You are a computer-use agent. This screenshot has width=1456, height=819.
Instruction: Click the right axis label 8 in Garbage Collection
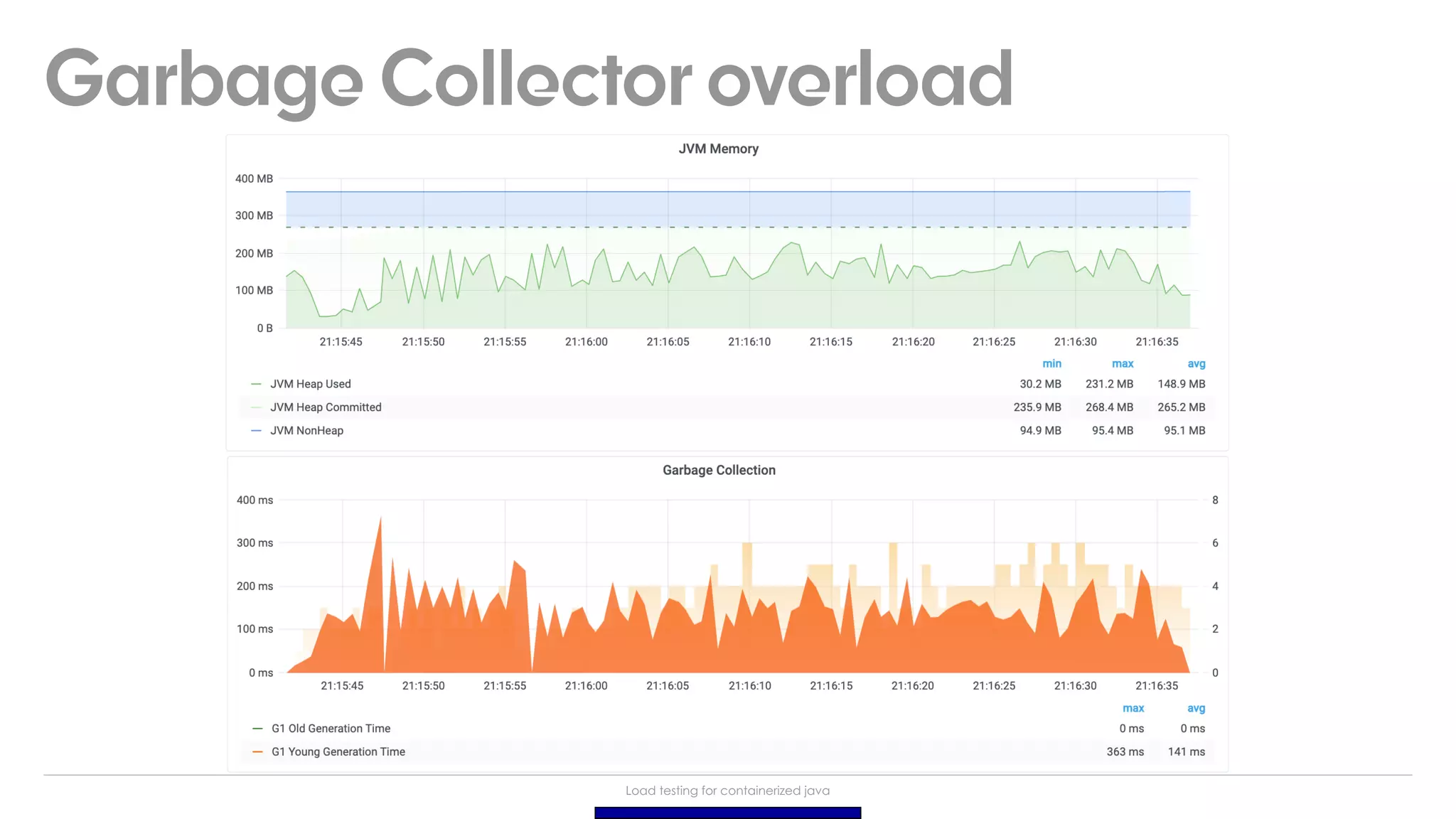[1215, 500]
